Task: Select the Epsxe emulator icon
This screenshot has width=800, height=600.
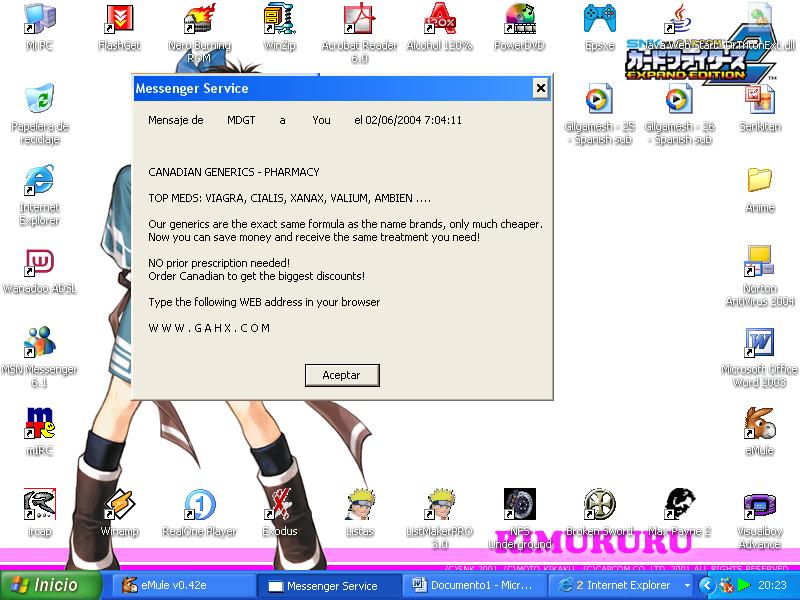Action: coord(599,27)
